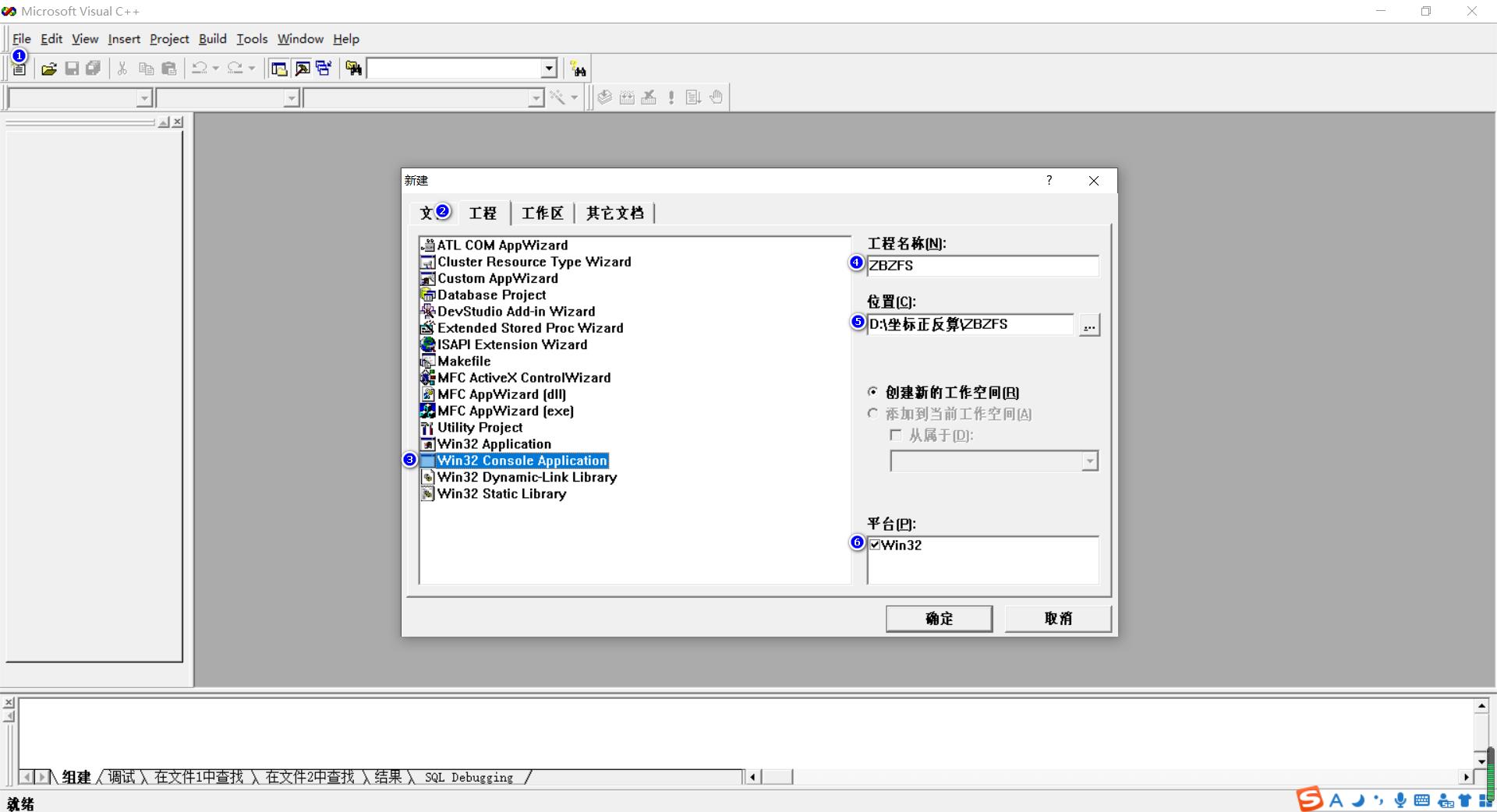1497x812 pixels.
Task: Click the Insert Breakpoint hand icon
Action: tap(716, 97)
